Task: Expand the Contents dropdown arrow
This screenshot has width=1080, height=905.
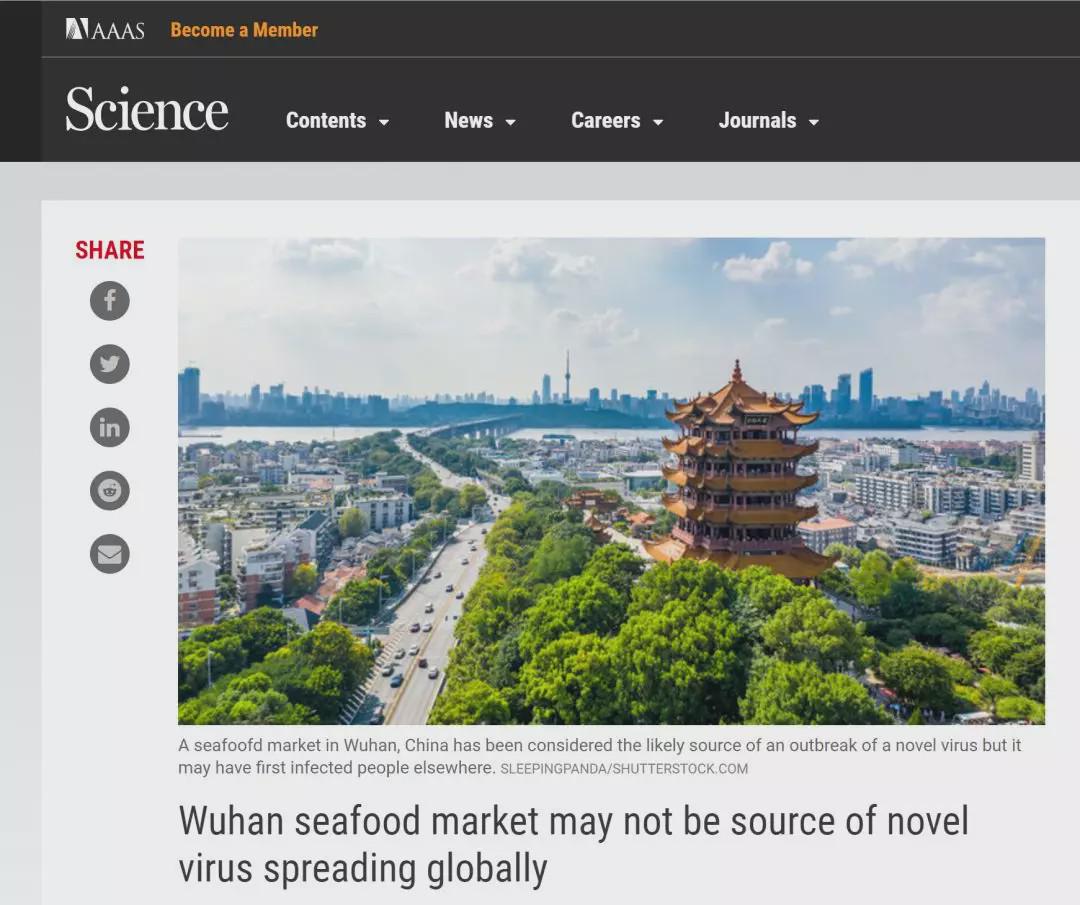Action: (x=384, y=122)
